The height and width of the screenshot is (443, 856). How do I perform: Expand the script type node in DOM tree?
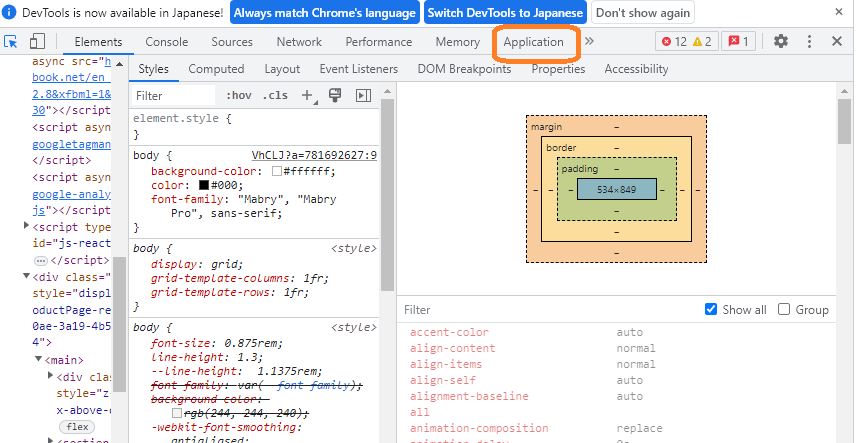pos(26,225)
